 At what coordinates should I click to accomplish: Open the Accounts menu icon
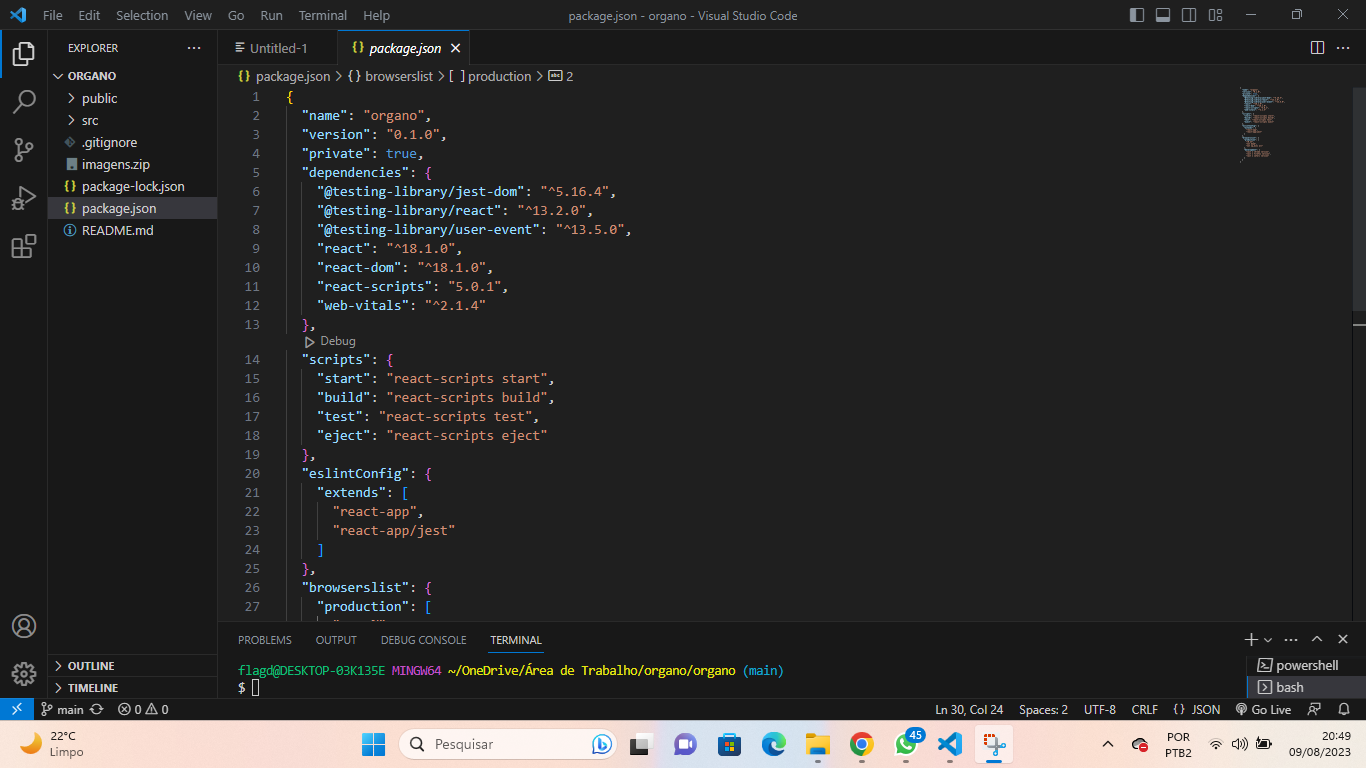tap(24, 626)
